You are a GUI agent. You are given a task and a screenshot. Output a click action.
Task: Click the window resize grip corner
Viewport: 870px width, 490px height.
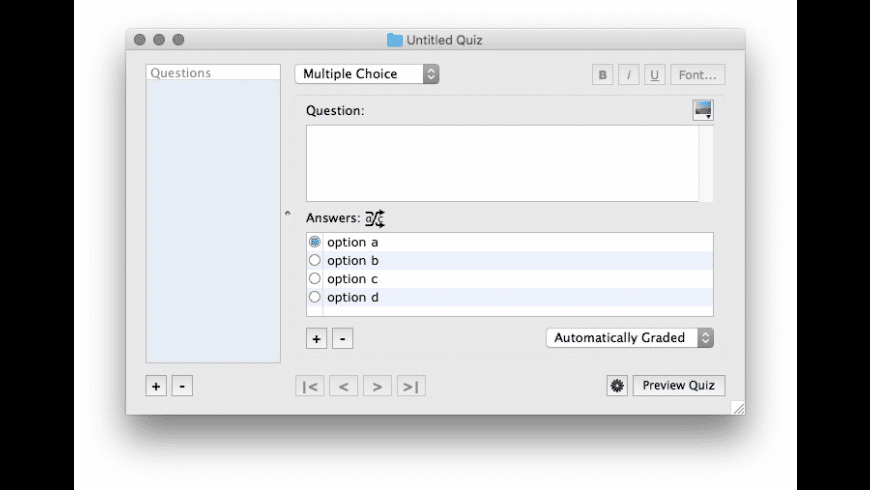(739, 408)
